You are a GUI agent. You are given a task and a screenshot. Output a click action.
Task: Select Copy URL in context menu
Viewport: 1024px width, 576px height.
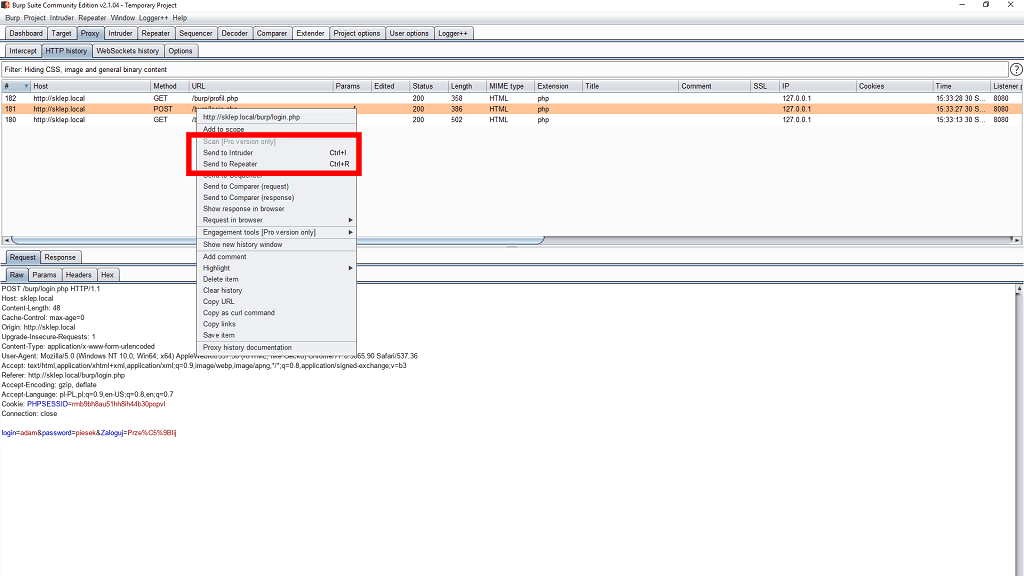click(x=277, y=302)
